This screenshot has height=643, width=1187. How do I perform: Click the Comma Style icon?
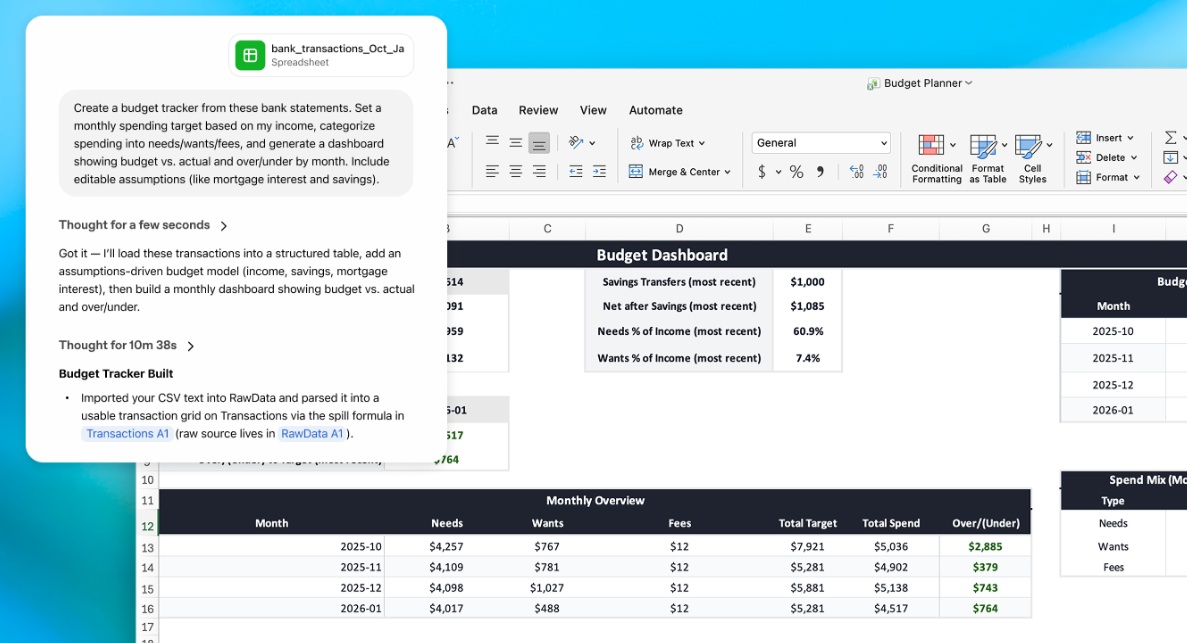(x=819, y=170)
